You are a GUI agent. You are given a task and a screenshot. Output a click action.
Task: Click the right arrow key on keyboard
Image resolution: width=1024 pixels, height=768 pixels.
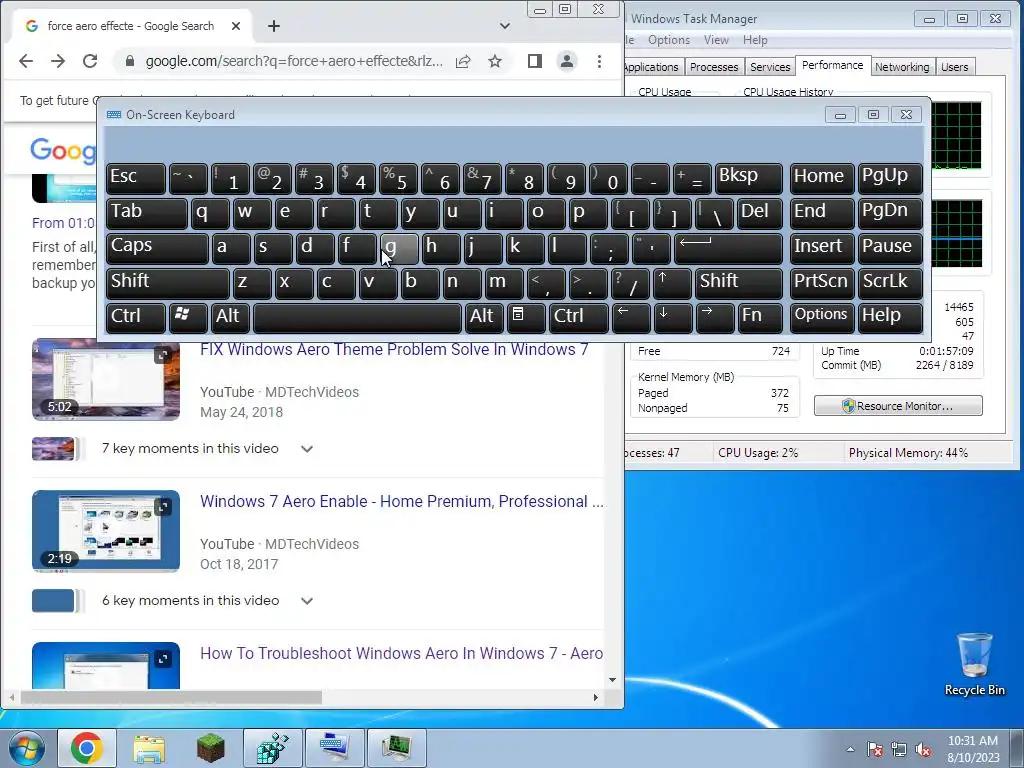[x=714, y=317]
